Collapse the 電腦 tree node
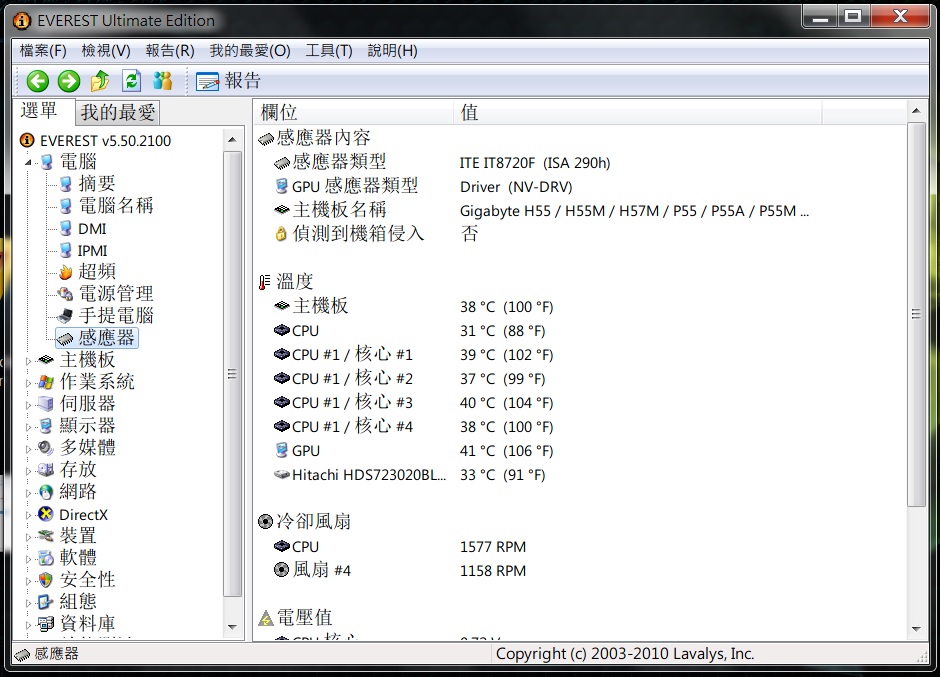The height and width of the screenshot is (677, 940). click(28, 162)
